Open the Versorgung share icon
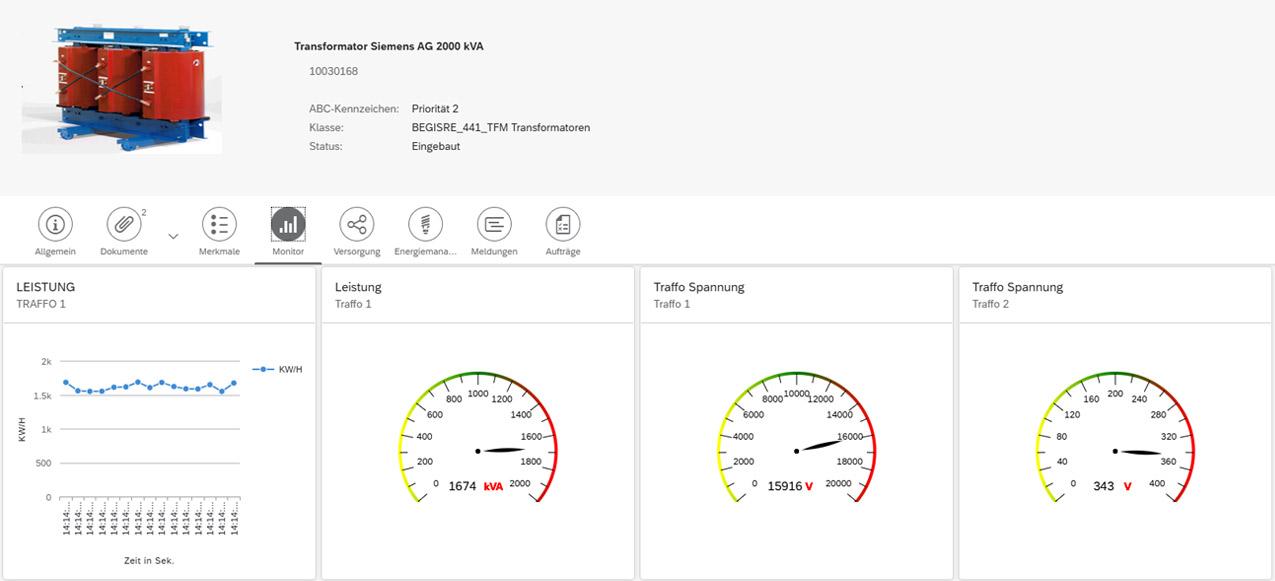Image resolution: width=1275 pixels, height=581 pixels. pos(357,225)
